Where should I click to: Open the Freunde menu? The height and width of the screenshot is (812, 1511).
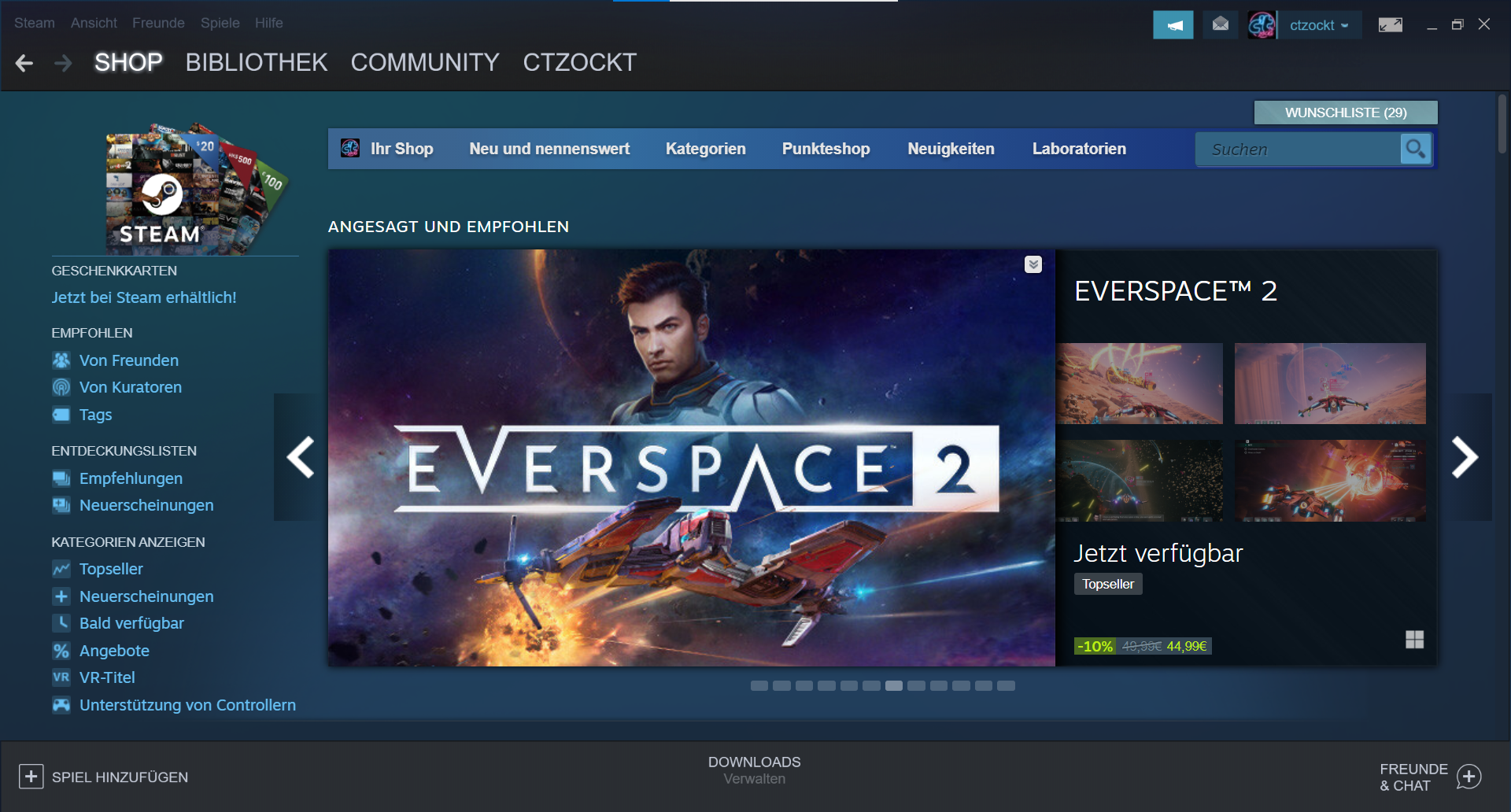(x=158, y=23)
